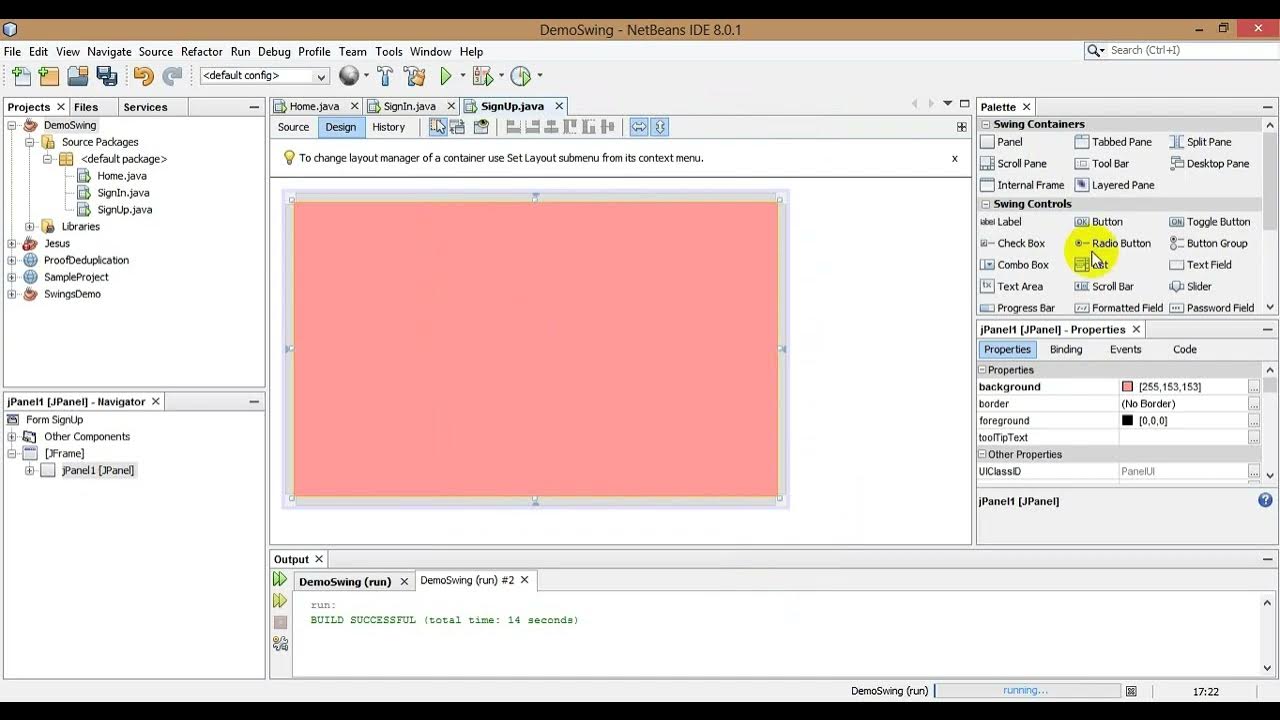Image resolution: width=1280 pixels, height=720 pixels.
Task: Click the help question mark icon in Properties
Action: (x=1265, y=501)
